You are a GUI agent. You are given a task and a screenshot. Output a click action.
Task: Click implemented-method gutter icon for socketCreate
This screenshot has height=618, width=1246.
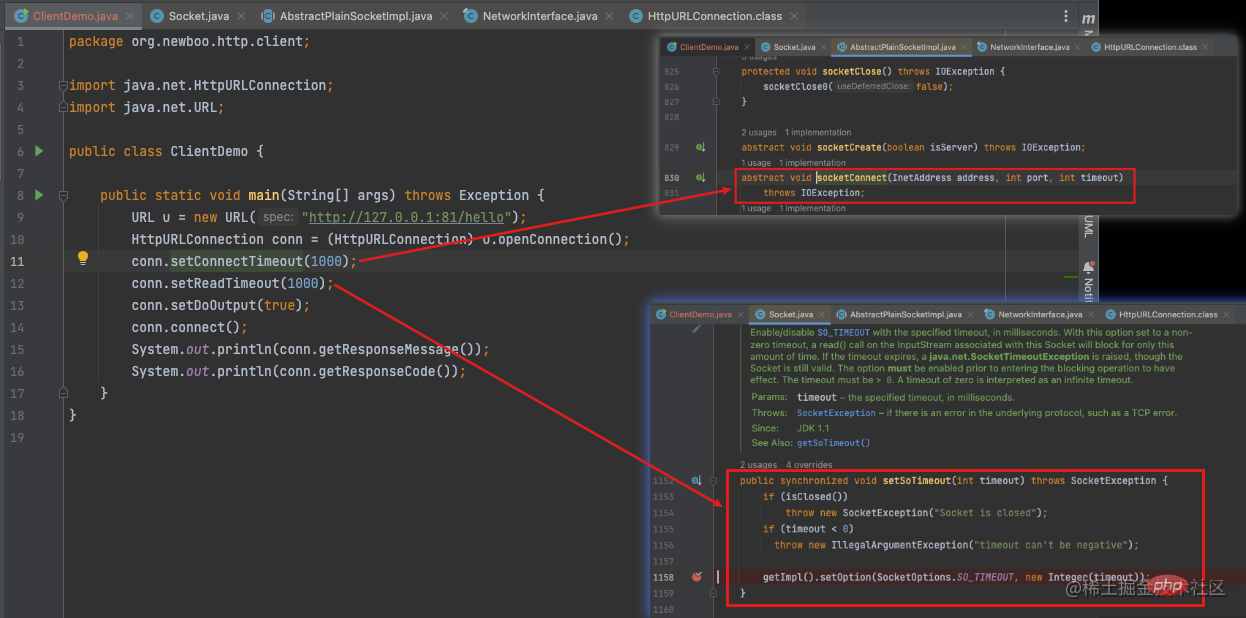700,147
